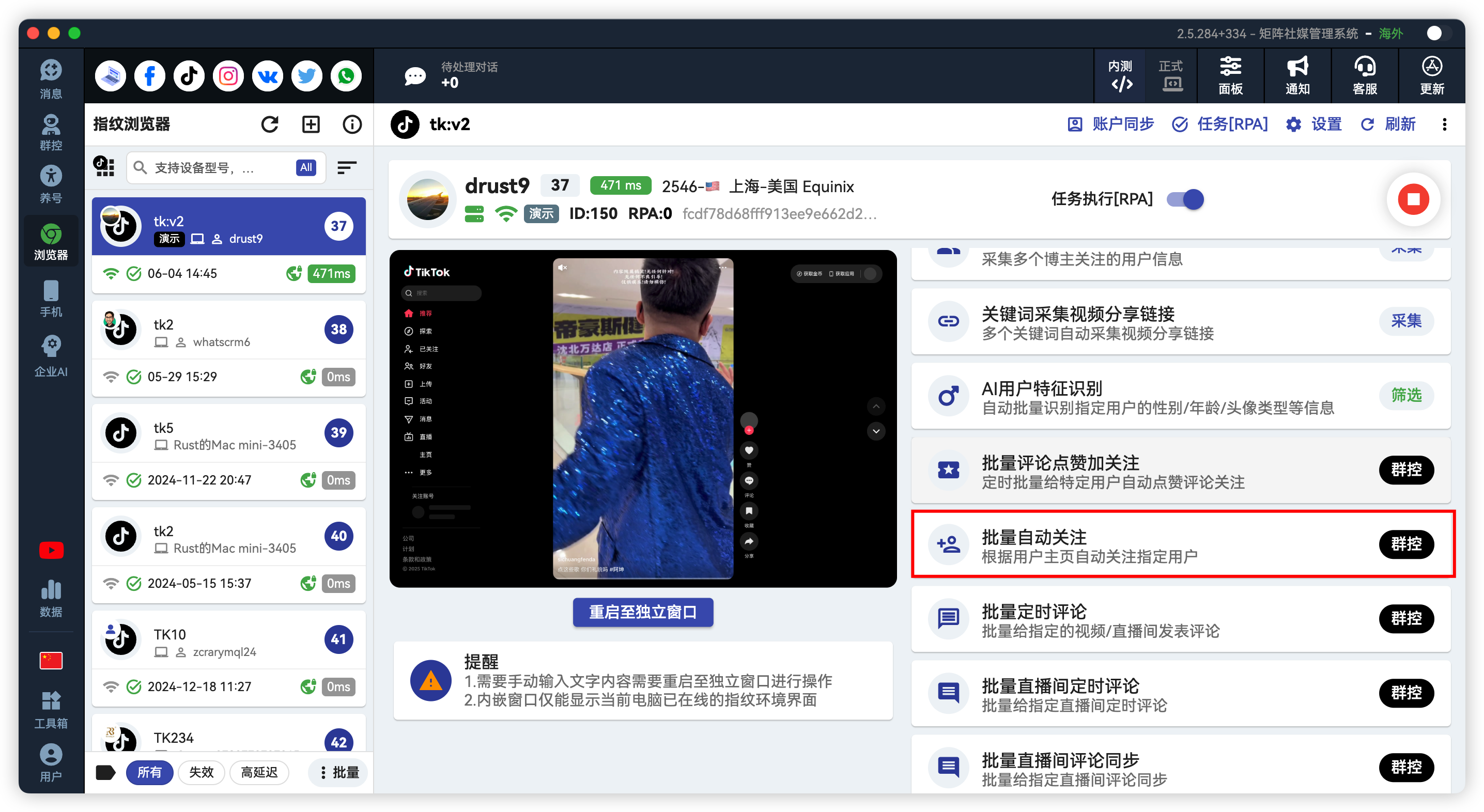
Task: Click the tag label filter icon
Action: tap(105, 772)
